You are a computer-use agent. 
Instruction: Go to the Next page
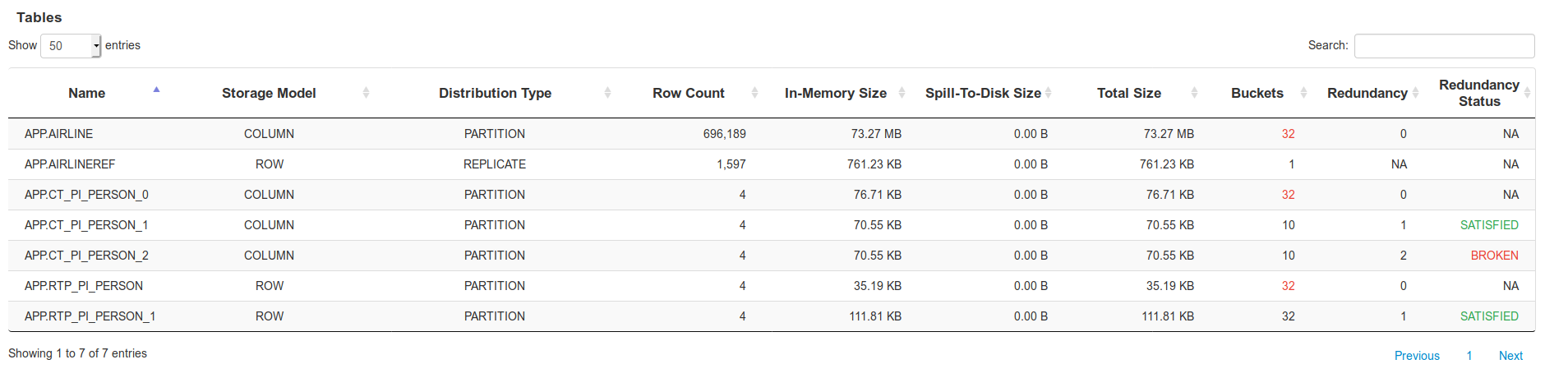pos(1510,356)
